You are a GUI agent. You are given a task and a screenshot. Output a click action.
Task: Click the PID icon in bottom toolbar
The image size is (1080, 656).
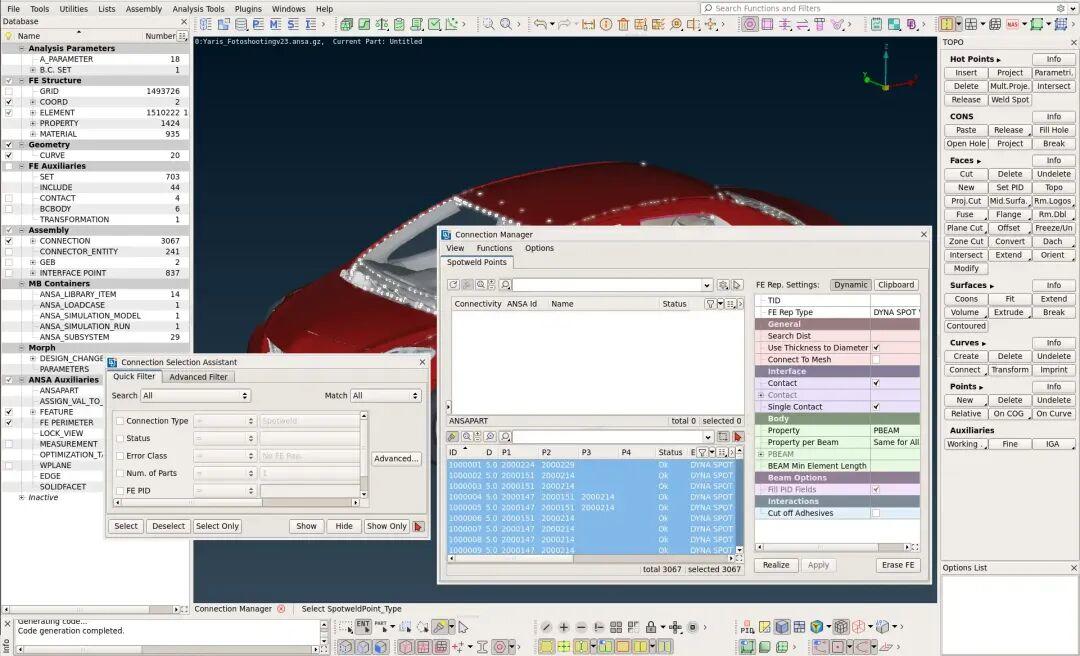click(747, 627)
